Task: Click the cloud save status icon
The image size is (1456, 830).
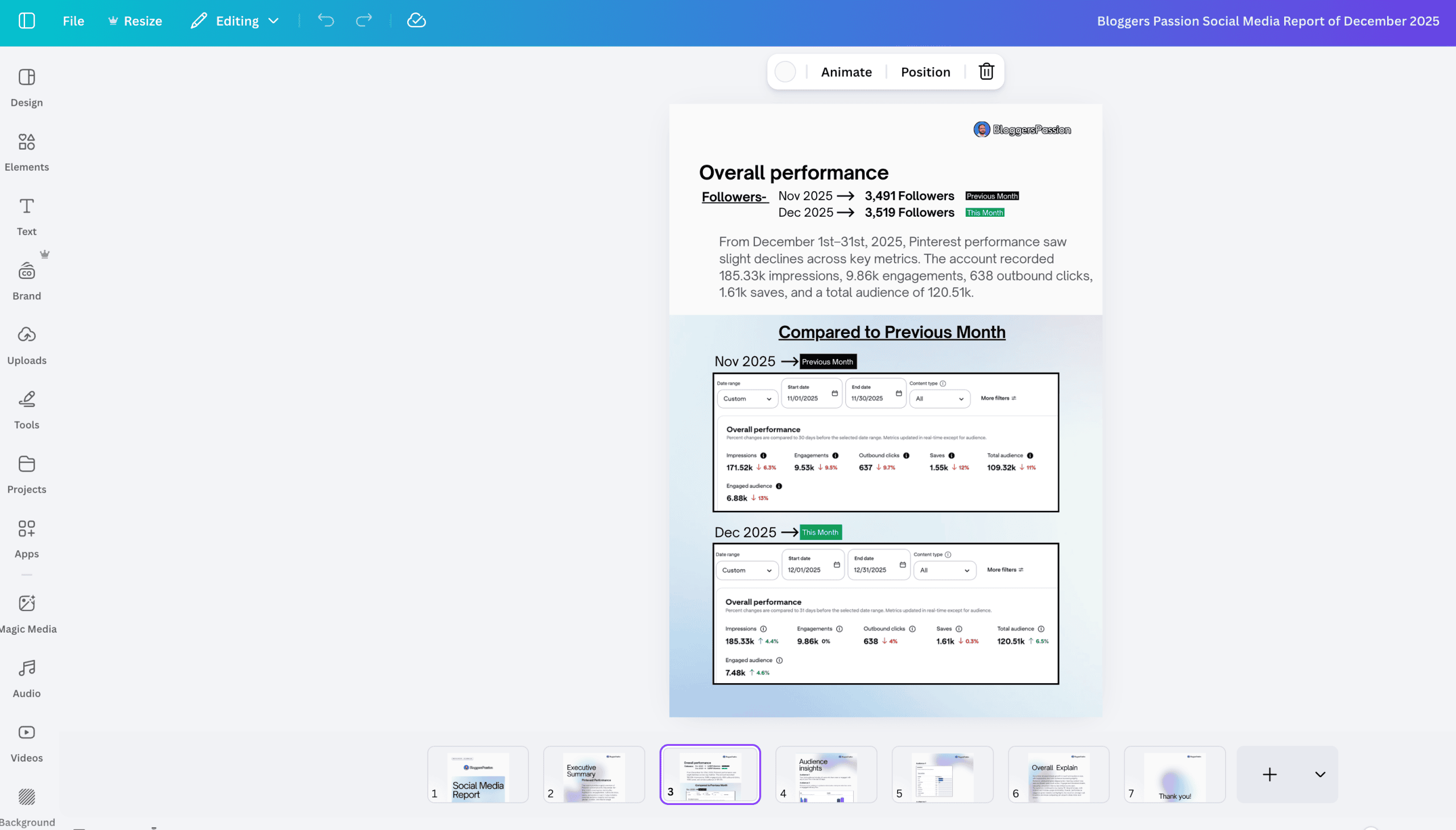Action: (416, 21)
